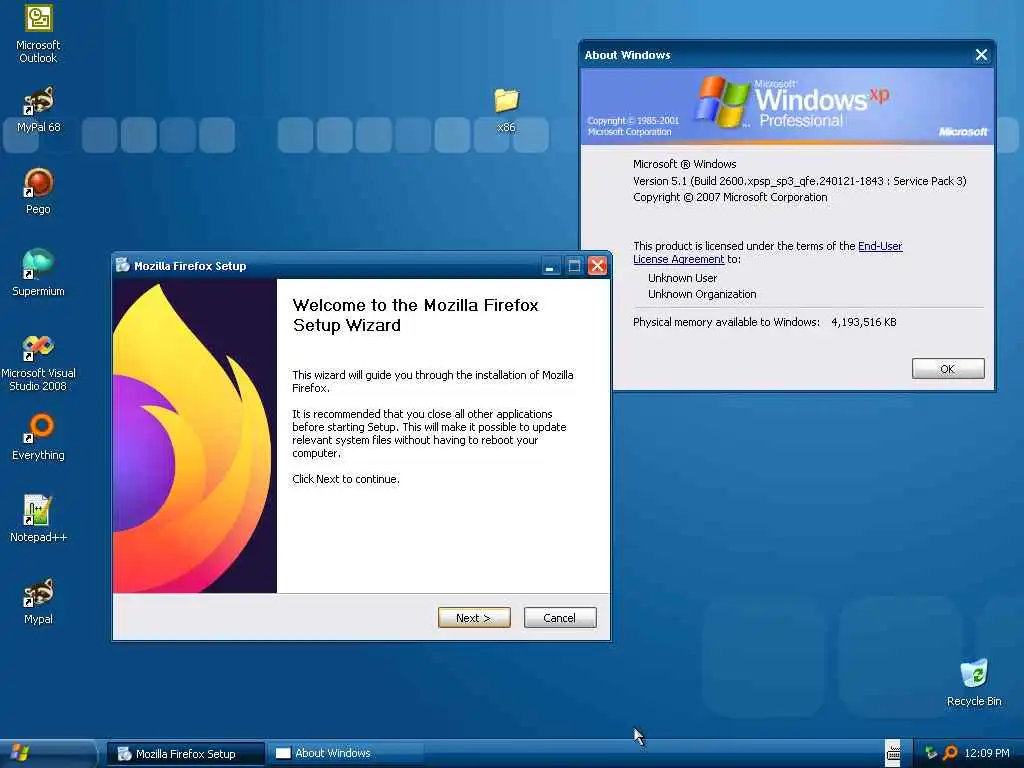Select the Pego desktop shortcut
1024x768 pixels.
38,191
